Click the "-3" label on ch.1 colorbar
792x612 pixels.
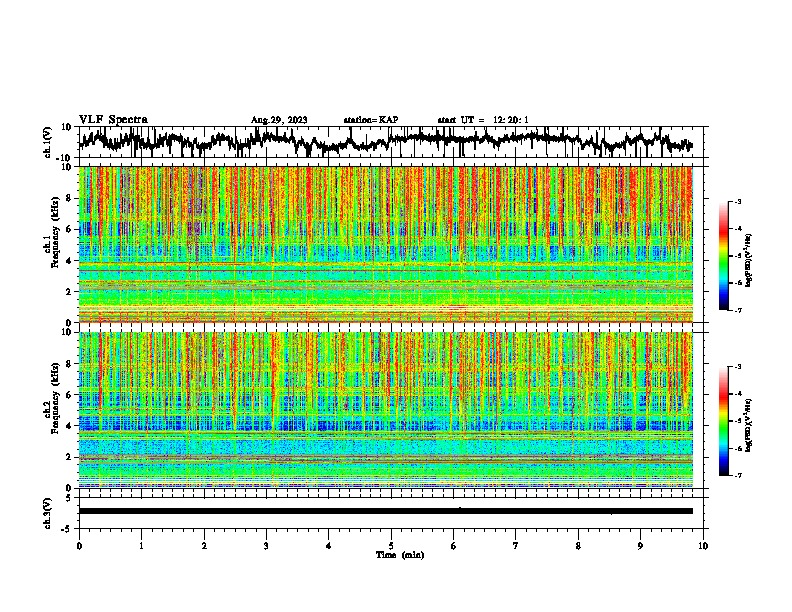coord(737,202)
